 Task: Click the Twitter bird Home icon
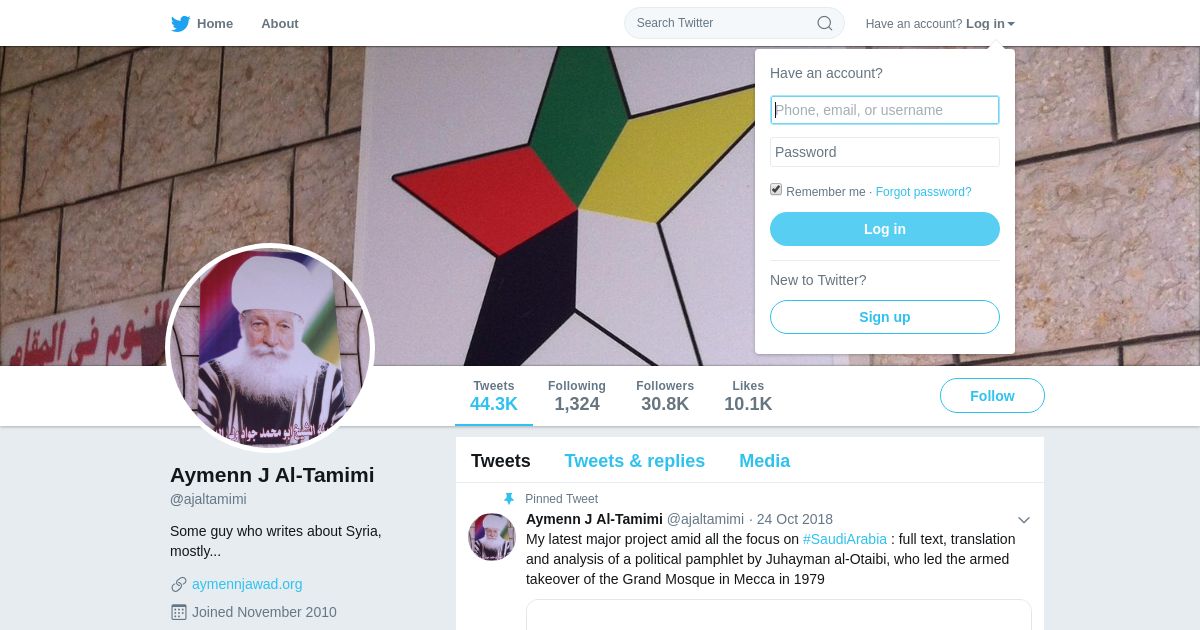click(x=180, y=24)
